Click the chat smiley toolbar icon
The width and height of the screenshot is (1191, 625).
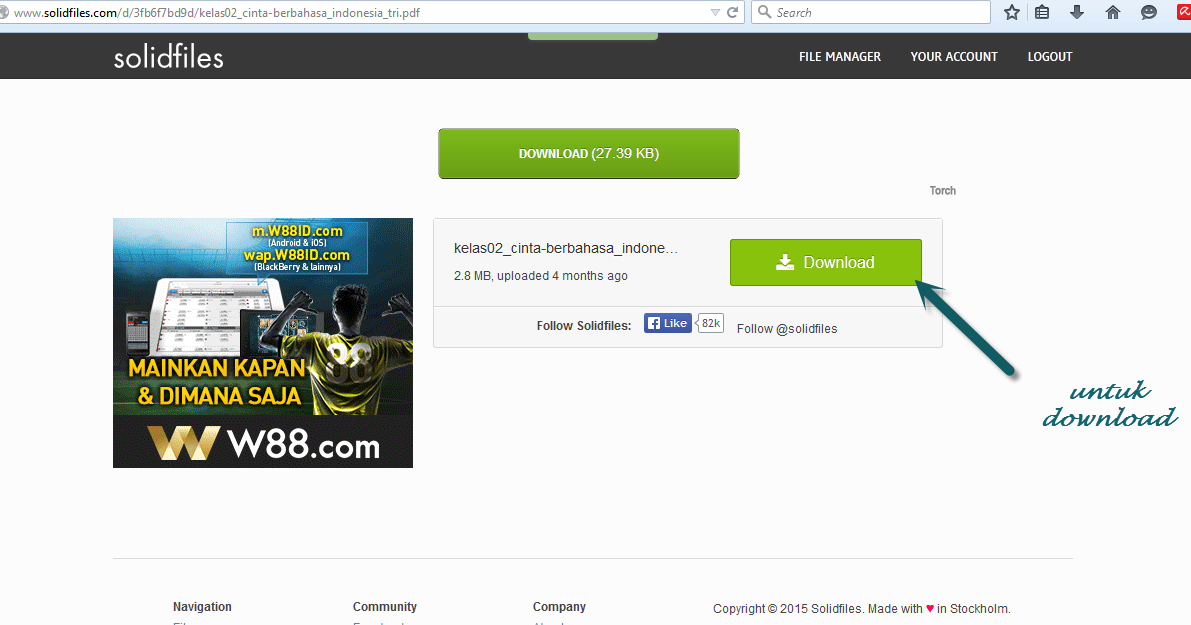click(x=1148, y=12)
